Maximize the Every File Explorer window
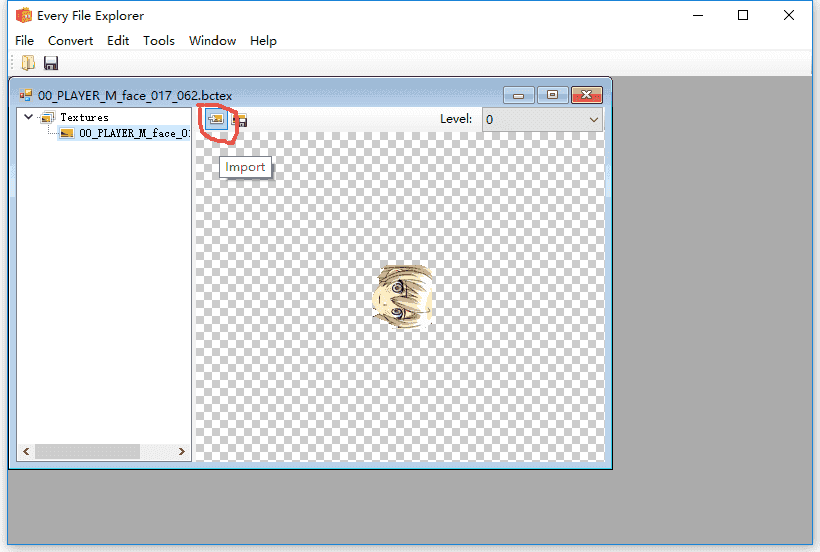The width and height of the screenshot is (820, 552). point(743,16)
